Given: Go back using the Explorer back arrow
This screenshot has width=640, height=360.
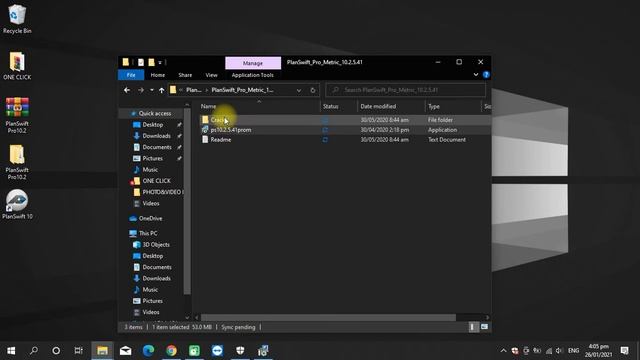Looking at the screenshot, I should click(x=127, y=90).
